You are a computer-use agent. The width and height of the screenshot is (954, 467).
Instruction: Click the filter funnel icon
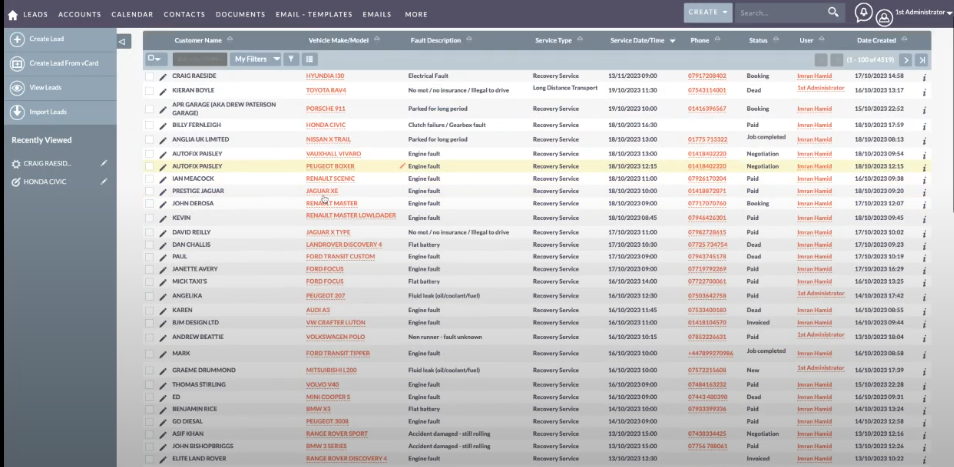pos(291,59)
